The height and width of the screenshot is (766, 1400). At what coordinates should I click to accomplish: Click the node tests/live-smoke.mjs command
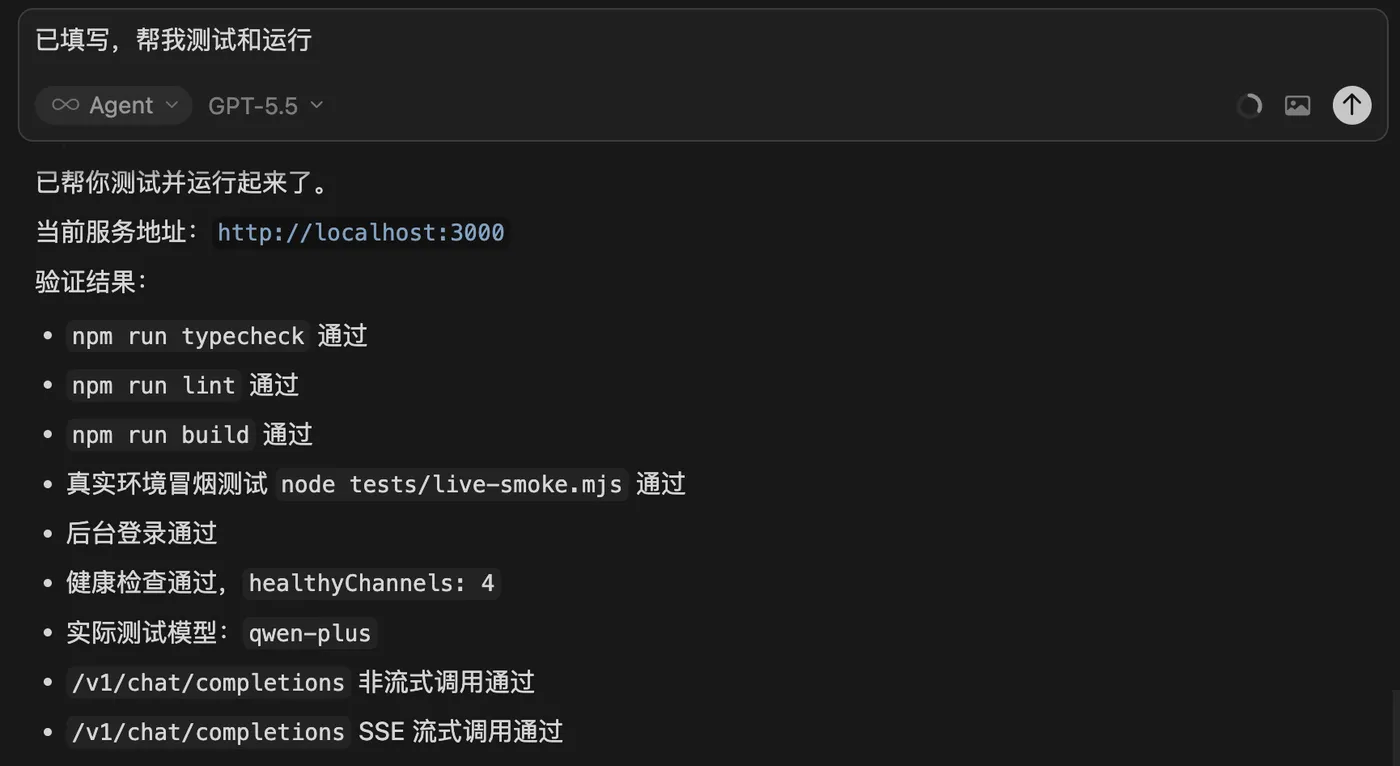(452, 485)
